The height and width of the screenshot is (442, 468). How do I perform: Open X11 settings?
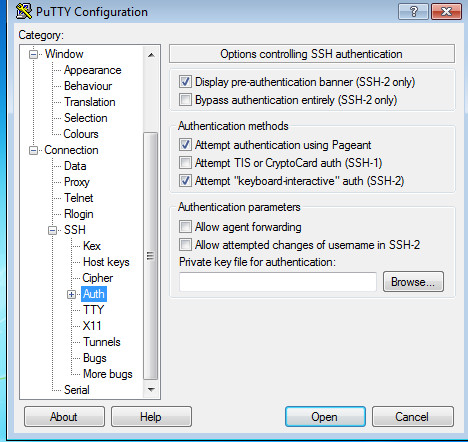[92, 326]
